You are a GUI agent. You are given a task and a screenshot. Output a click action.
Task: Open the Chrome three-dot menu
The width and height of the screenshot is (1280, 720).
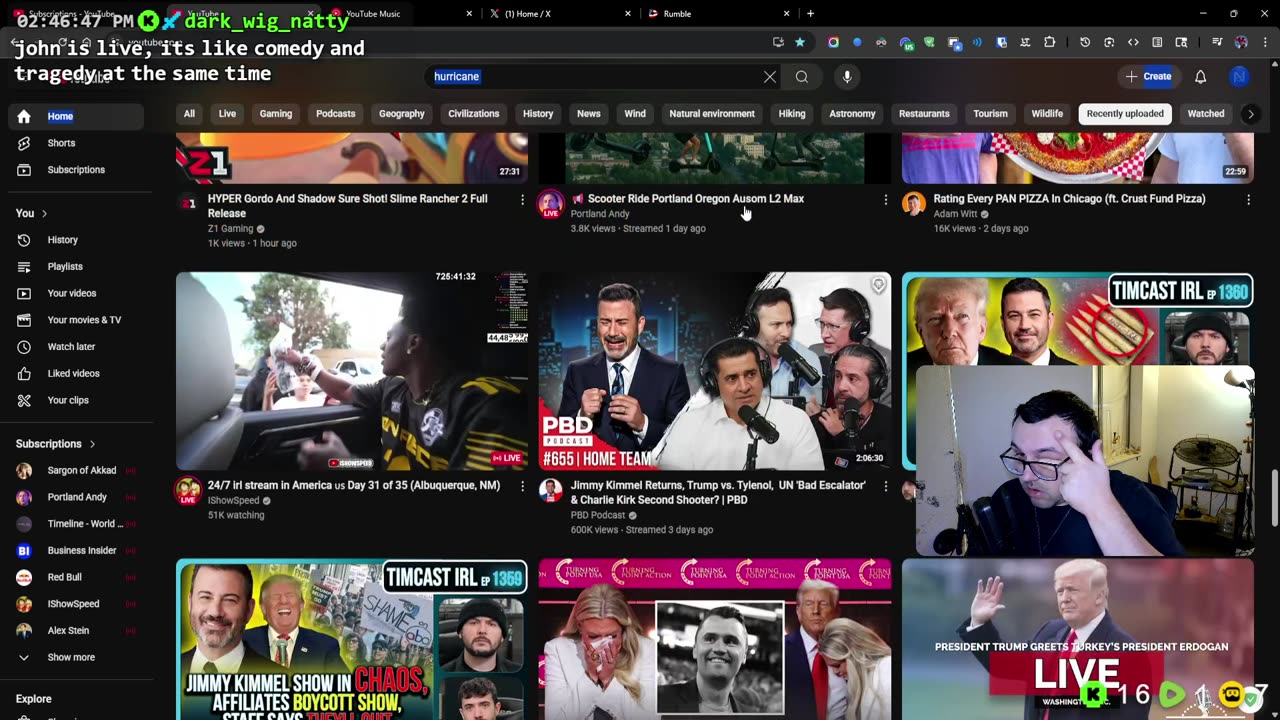point(1264,42)
